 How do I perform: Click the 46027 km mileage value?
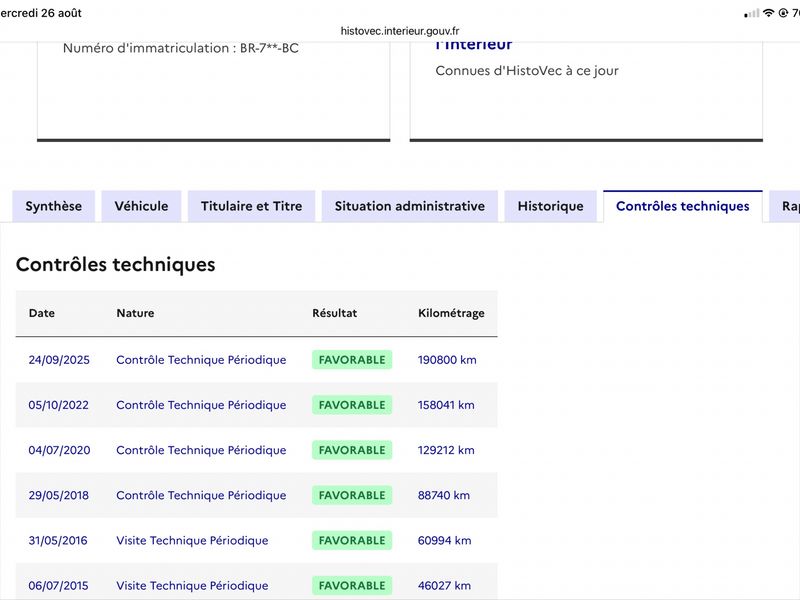pos(444,586)
